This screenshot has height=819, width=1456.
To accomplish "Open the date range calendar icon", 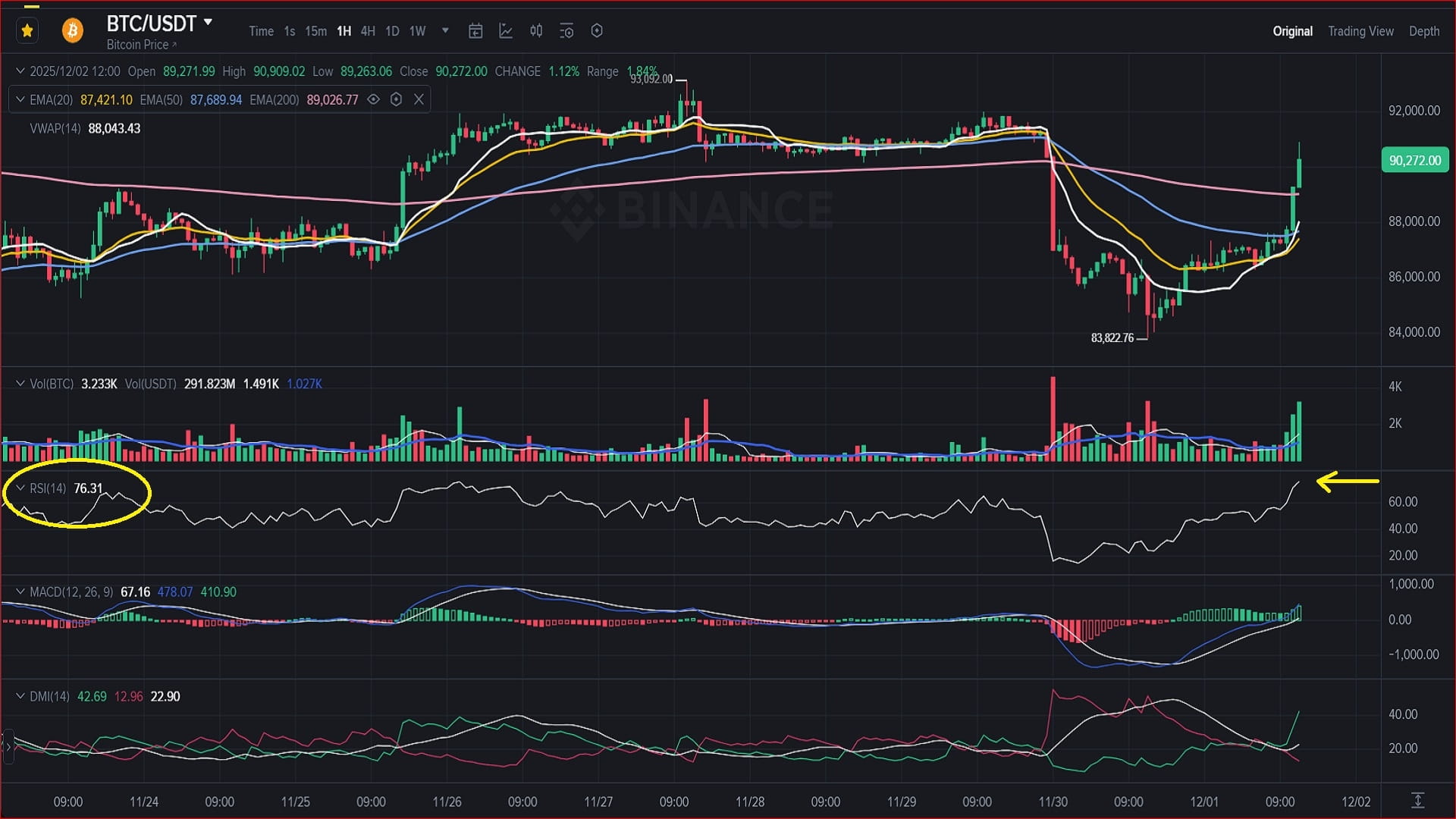I will click(x=475, y=31).
